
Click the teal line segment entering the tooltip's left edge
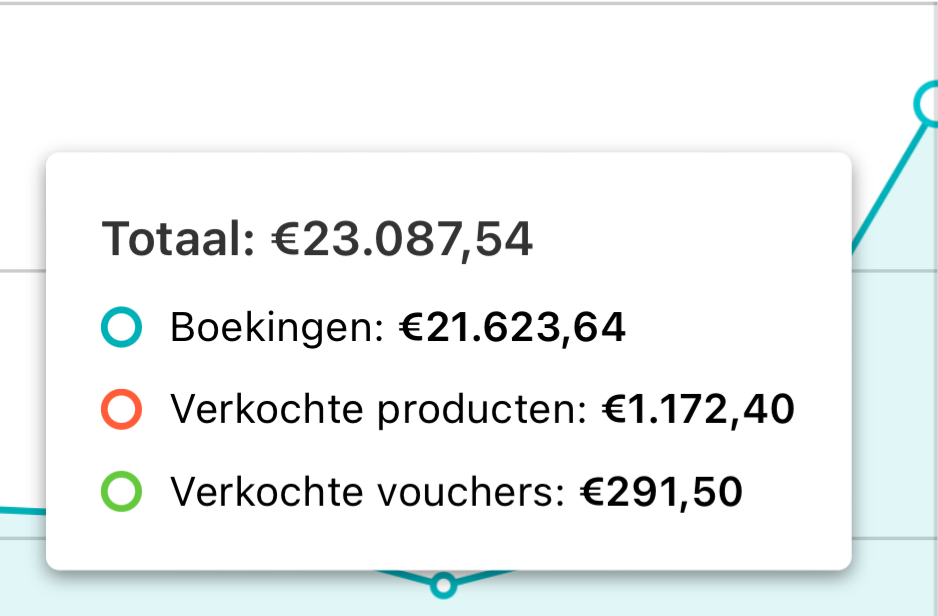23,511
